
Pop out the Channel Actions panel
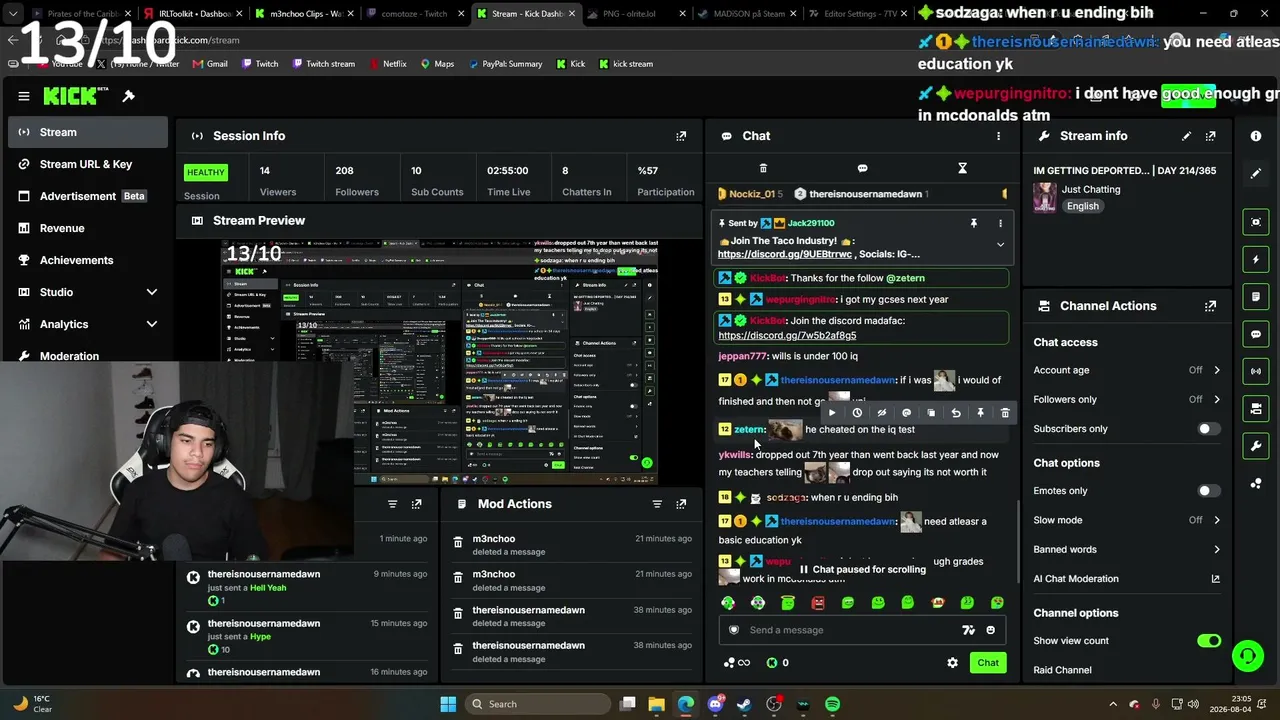pos(1210,306)
